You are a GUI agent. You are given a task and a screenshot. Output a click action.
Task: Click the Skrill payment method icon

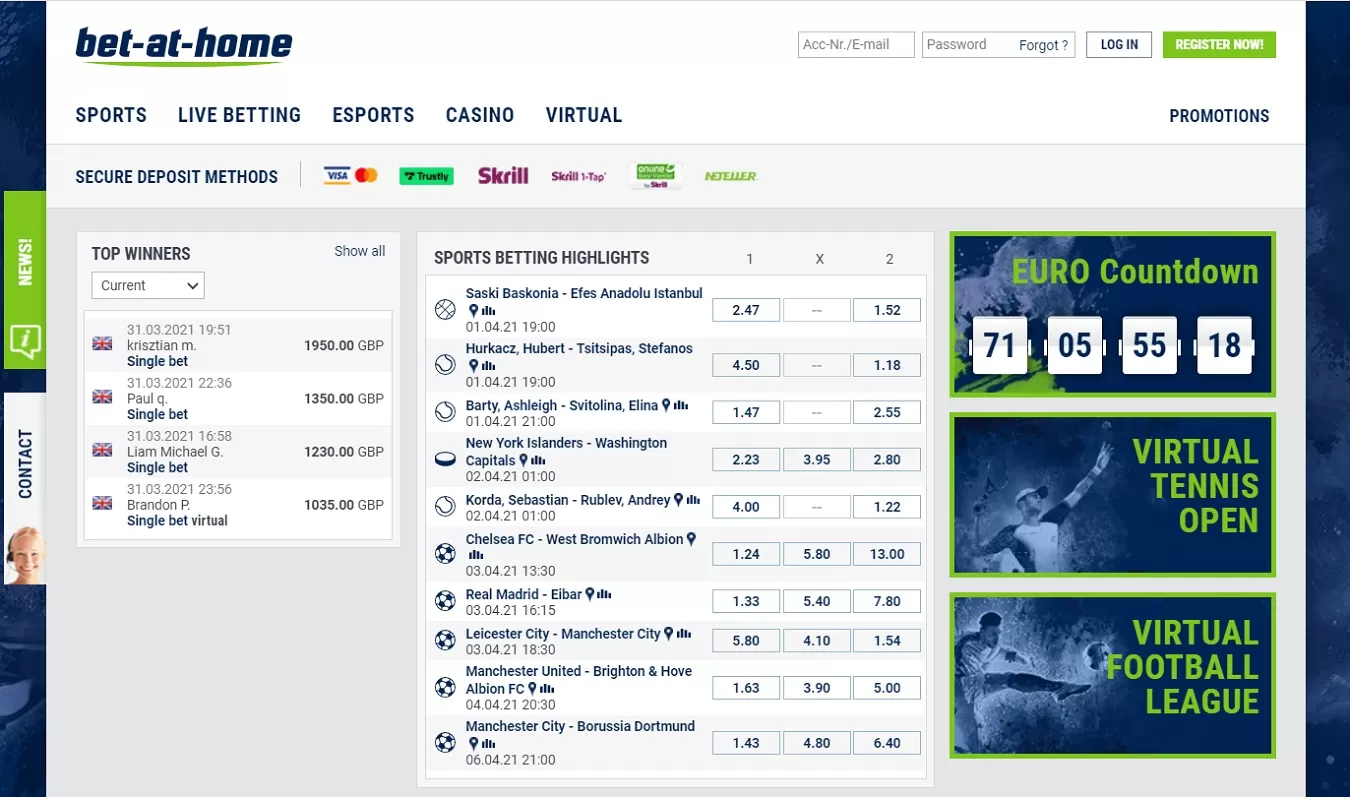pyautogui.click(x=503, y=176)
